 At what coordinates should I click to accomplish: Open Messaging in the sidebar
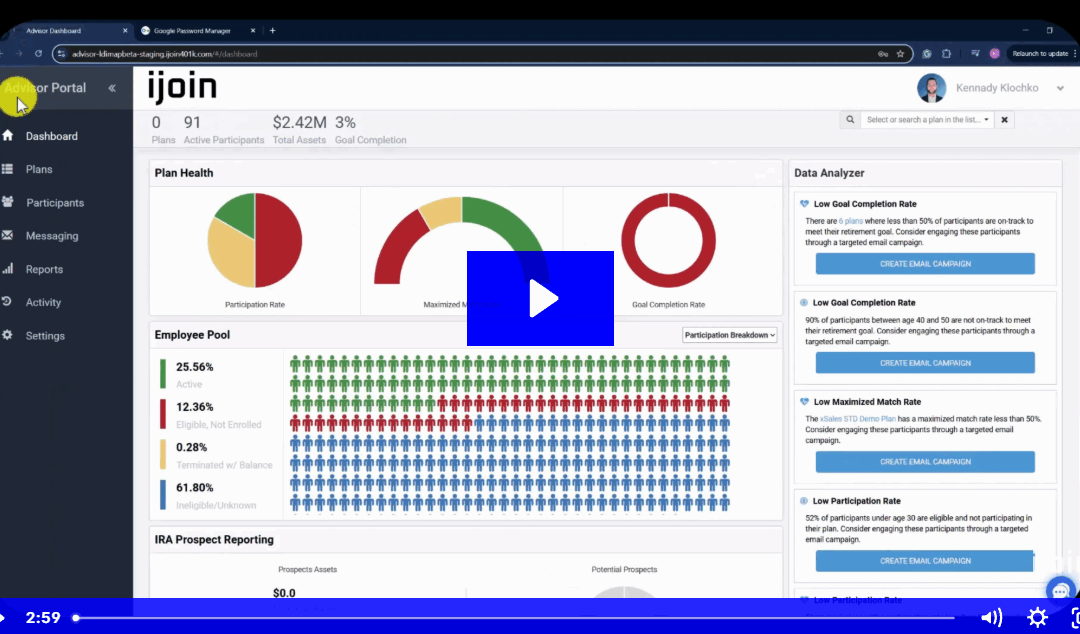point(52,236)
